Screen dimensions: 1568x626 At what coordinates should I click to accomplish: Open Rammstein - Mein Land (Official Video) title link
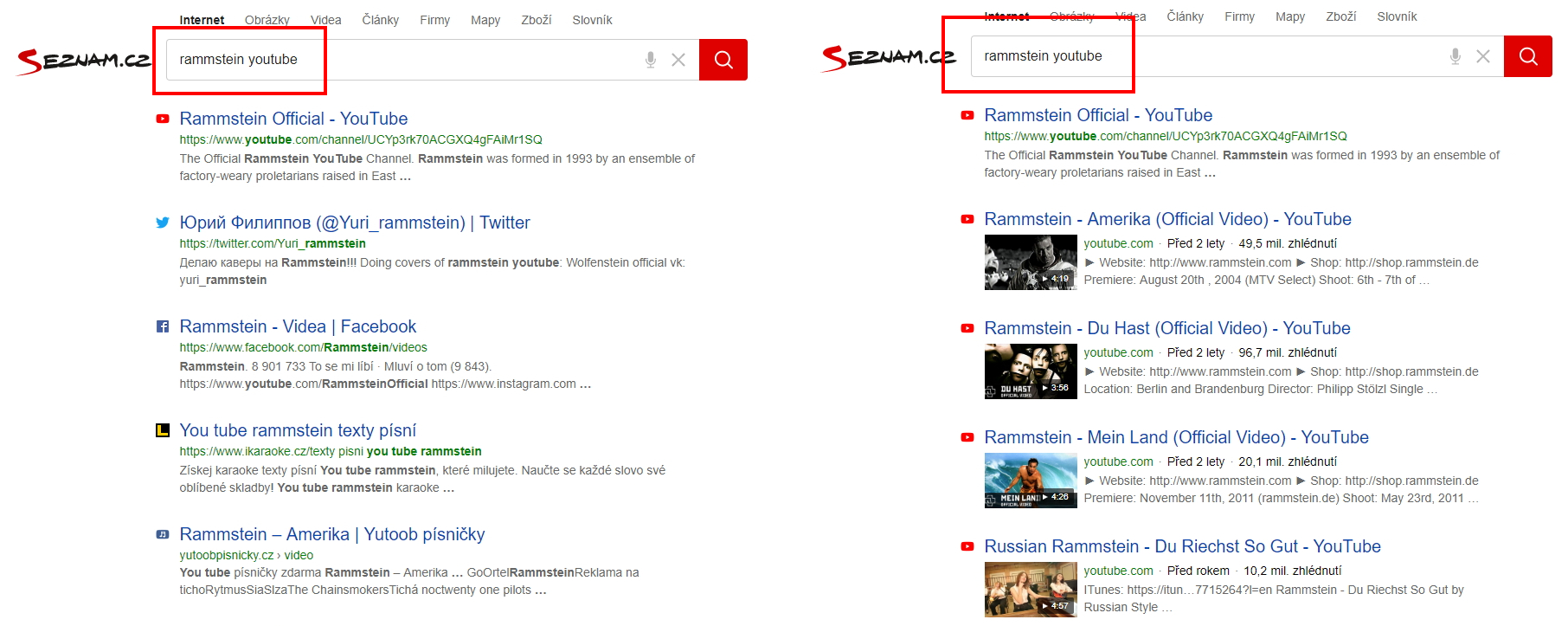(1177, 437)
